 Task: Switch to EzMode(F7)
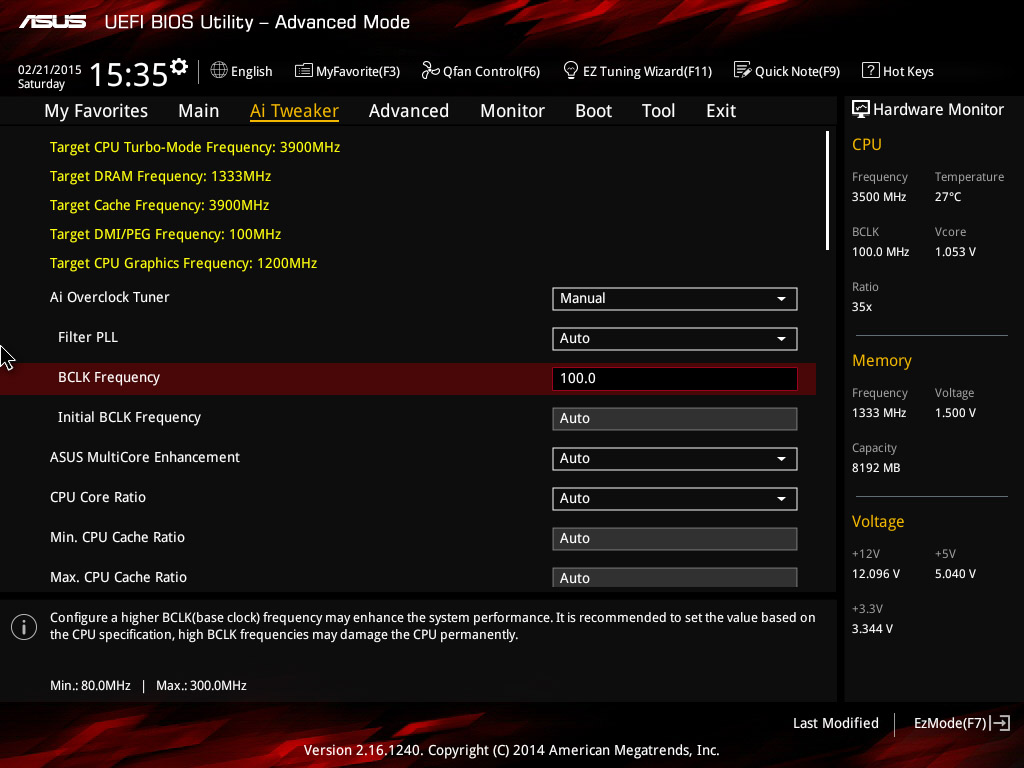(x=950, y=723)
